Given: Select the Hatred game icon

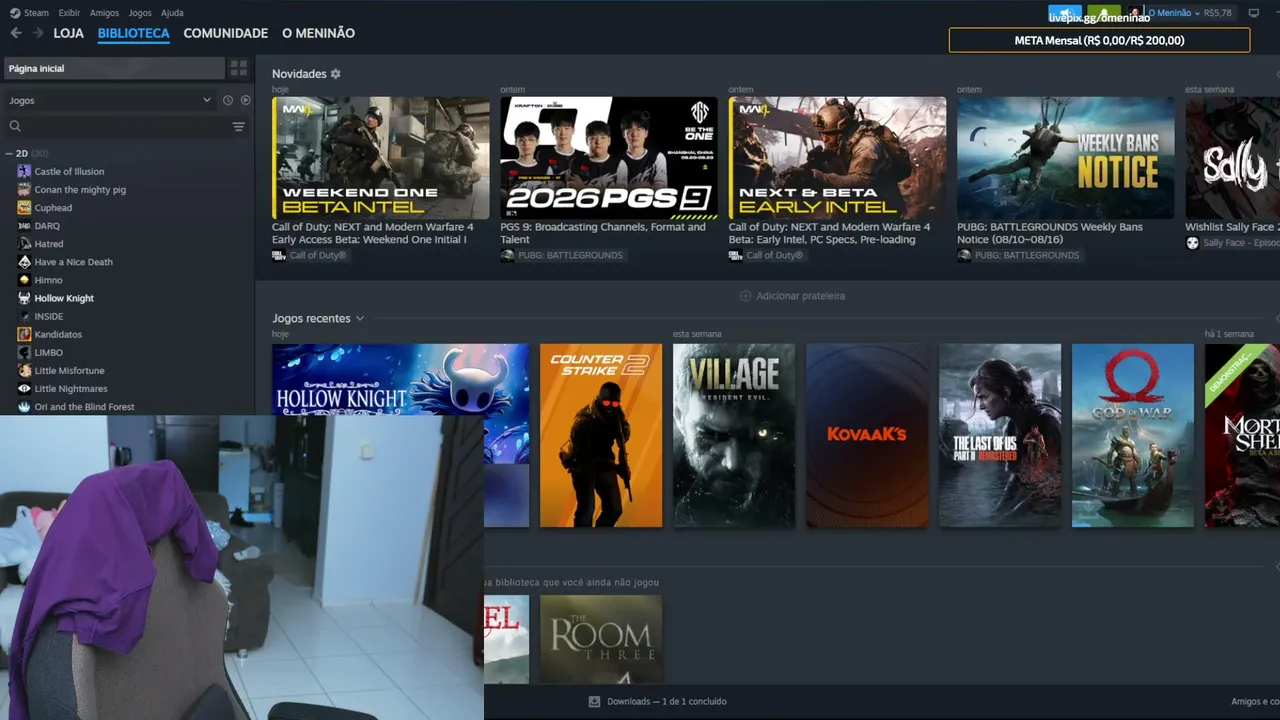Looking at the screenshot, I should click(24, 243).
